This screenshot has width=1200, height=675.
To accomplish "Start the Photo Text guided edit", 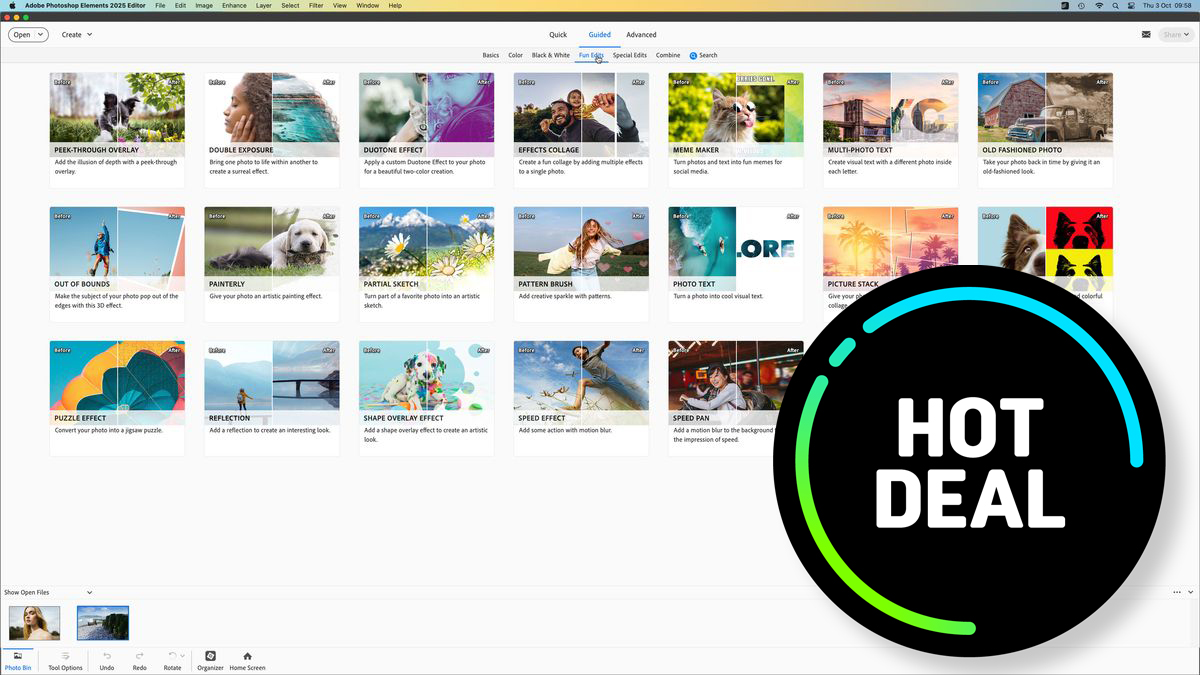I will [x=736, y=264].
